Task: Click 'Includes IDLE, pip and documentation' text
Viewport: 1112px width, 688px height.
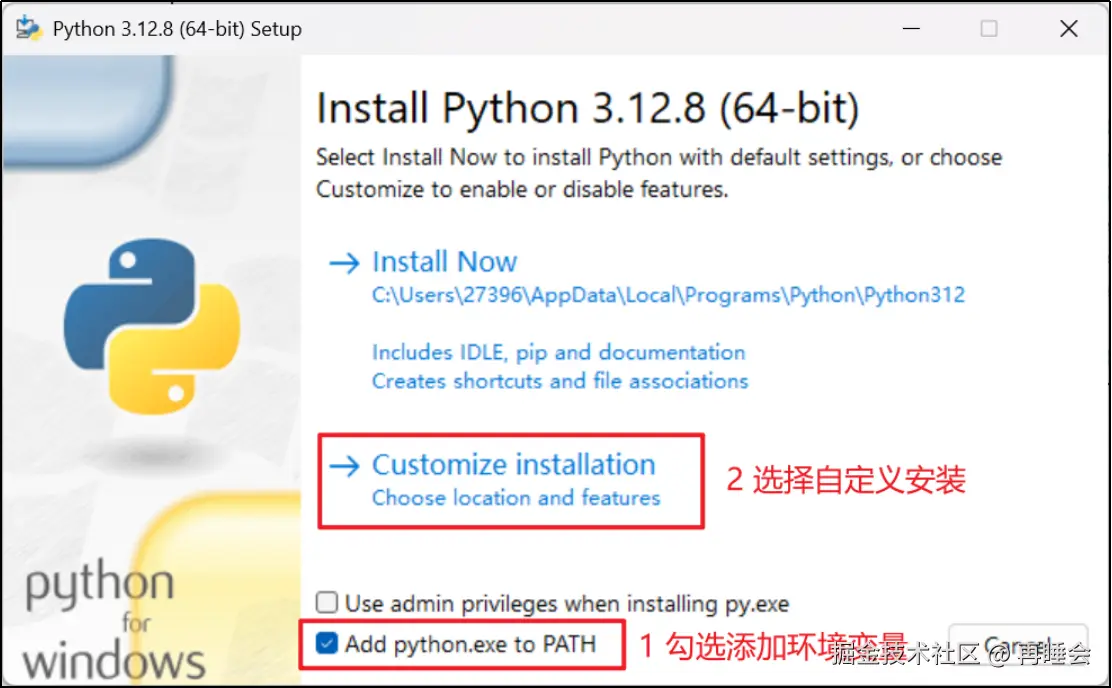Action: 559,353
